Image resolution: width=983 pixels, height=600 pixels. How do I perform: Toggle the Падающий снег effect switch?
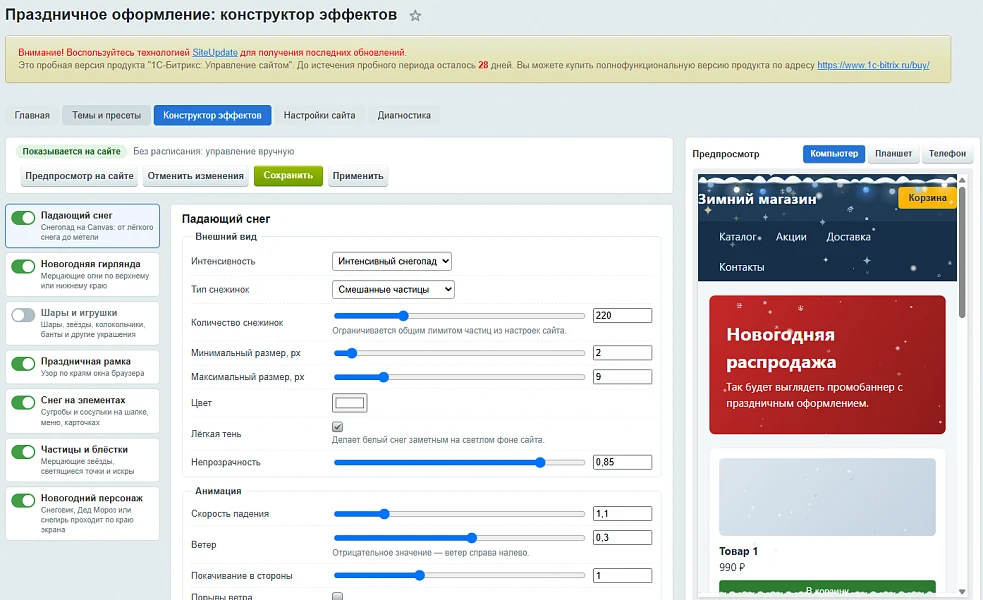[23, 218]
